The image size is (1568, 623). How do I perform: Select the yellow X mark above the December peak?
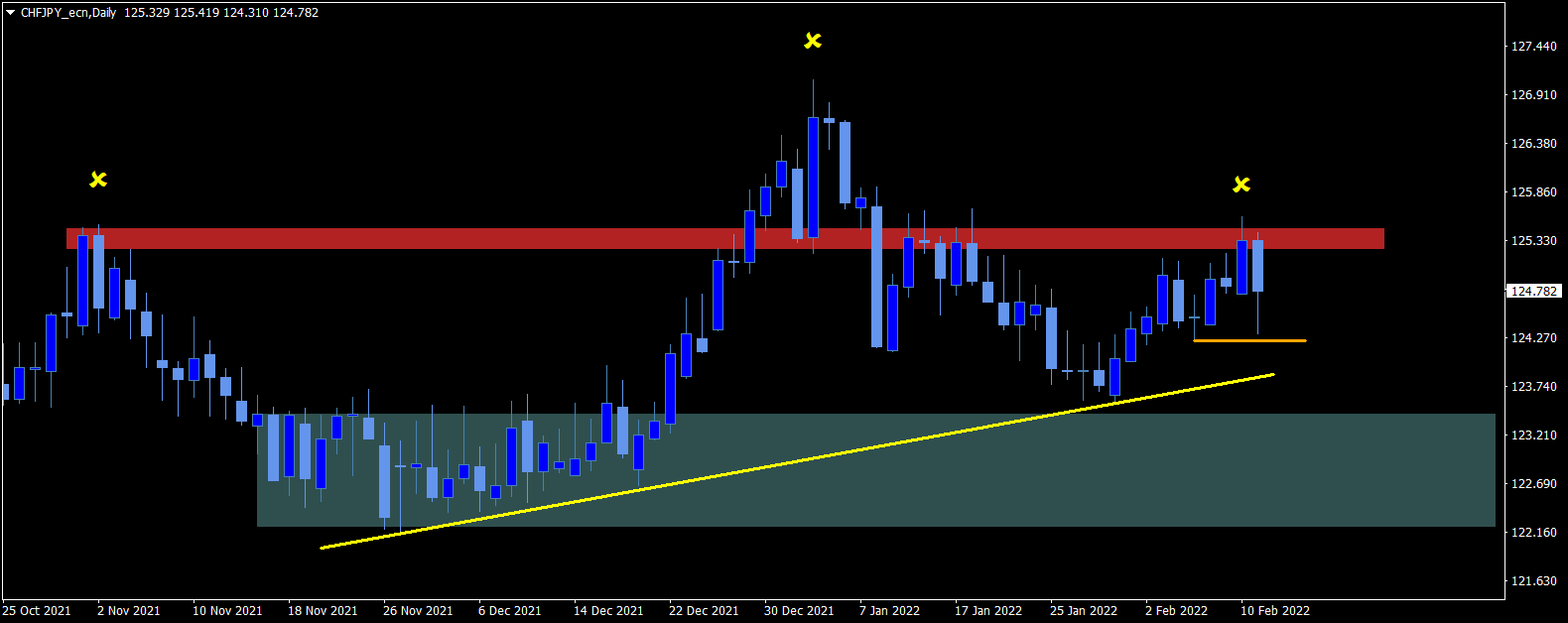pyautogui.click(x=813, y=41)
